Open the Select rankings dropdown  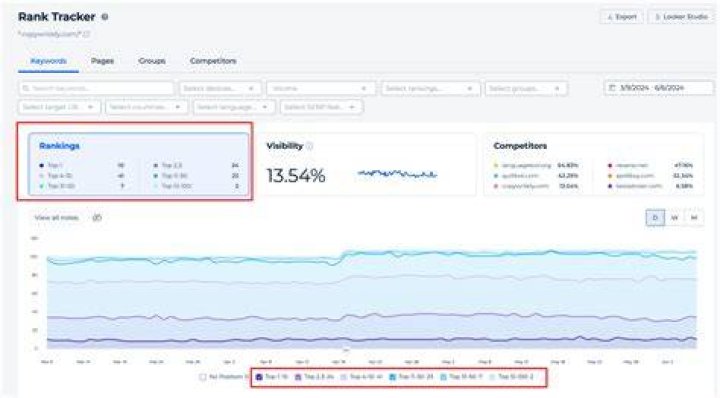point(430,88)
